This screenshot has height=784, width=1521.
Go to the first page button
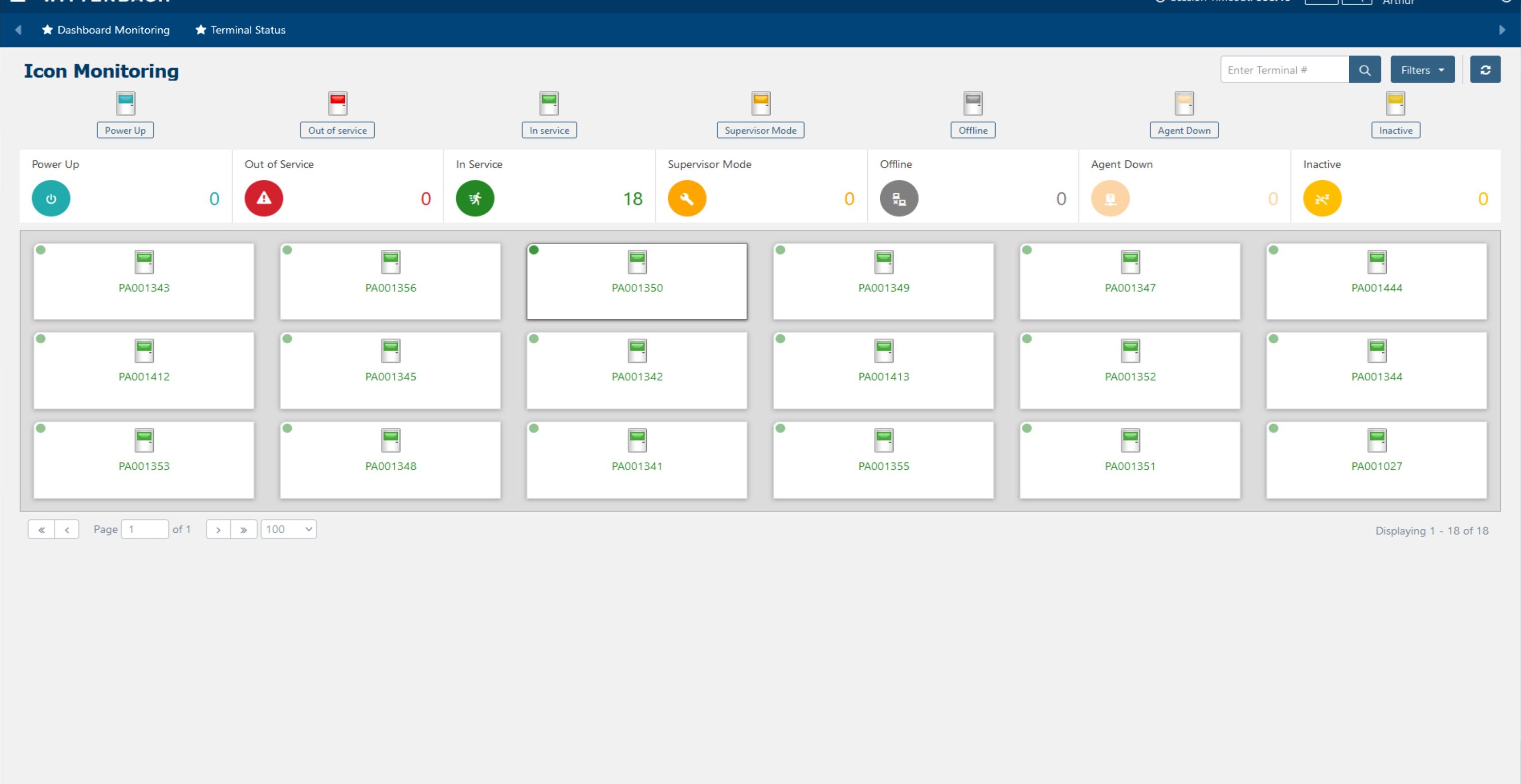[x=41, y=530]
